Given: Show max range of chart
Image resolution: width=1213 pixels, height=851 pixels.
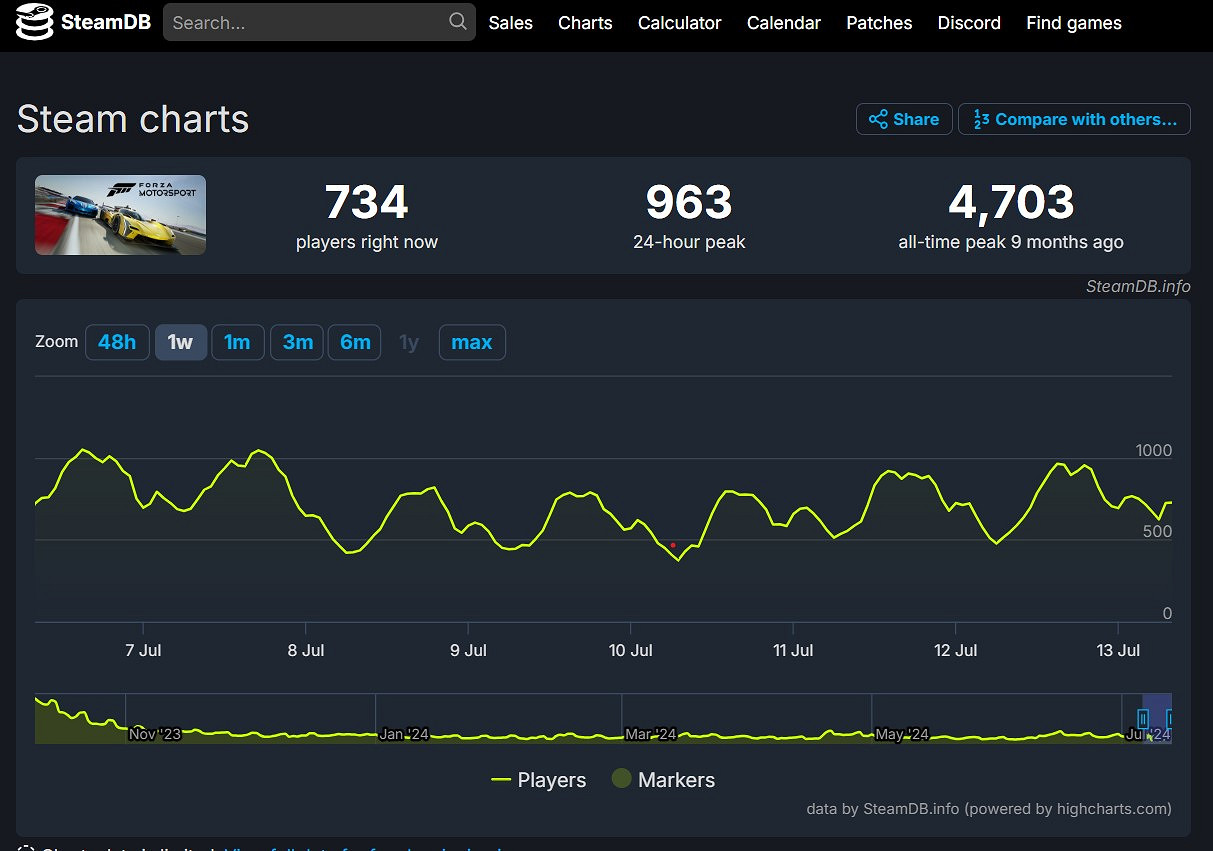Looking at the screenshot, I should [x=471, y=342].
